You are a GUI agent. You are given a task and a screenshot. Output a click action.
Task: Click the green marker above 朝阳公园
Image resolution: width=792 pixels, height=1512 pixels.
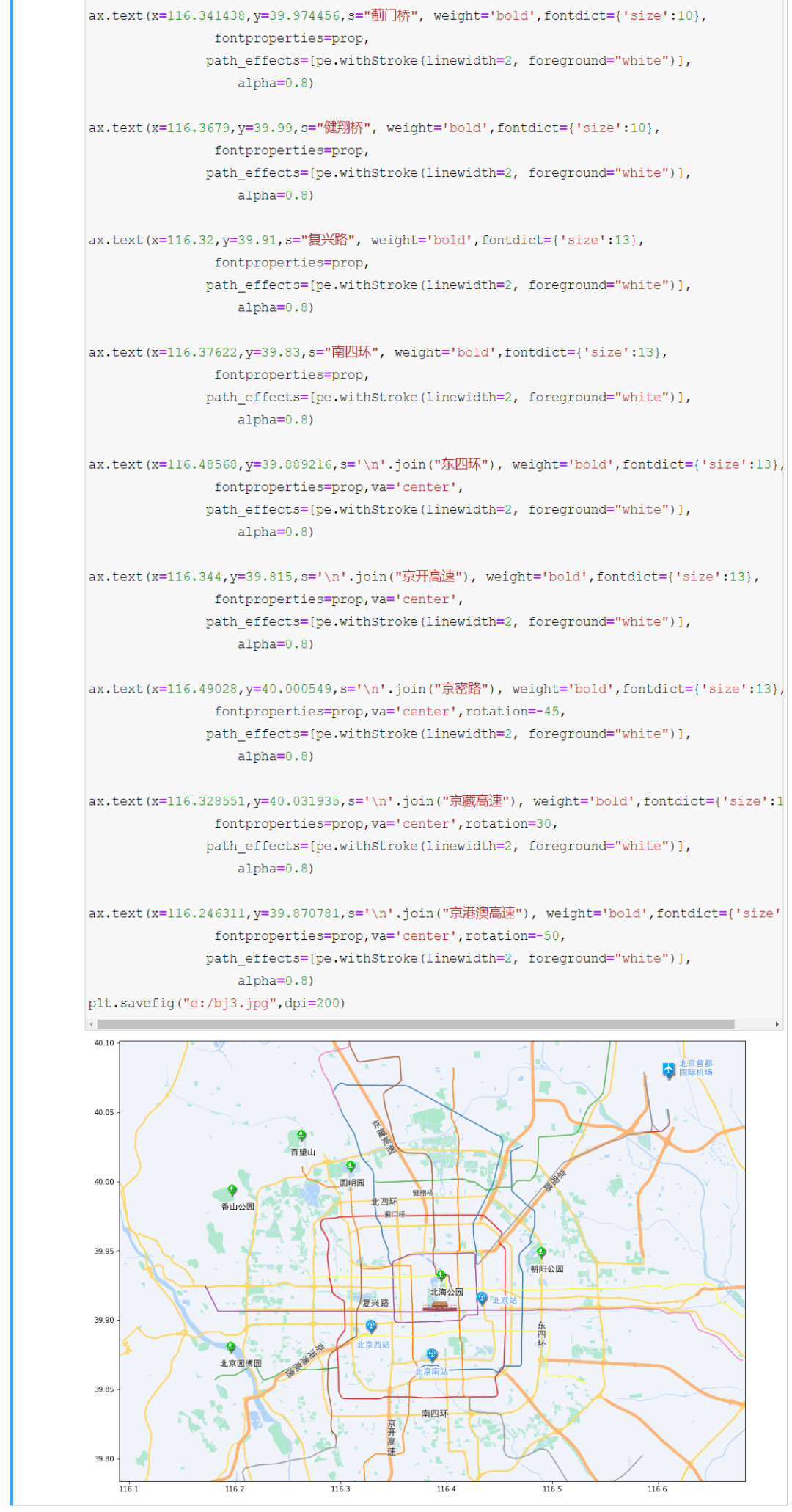click(x=541, y=1252)
